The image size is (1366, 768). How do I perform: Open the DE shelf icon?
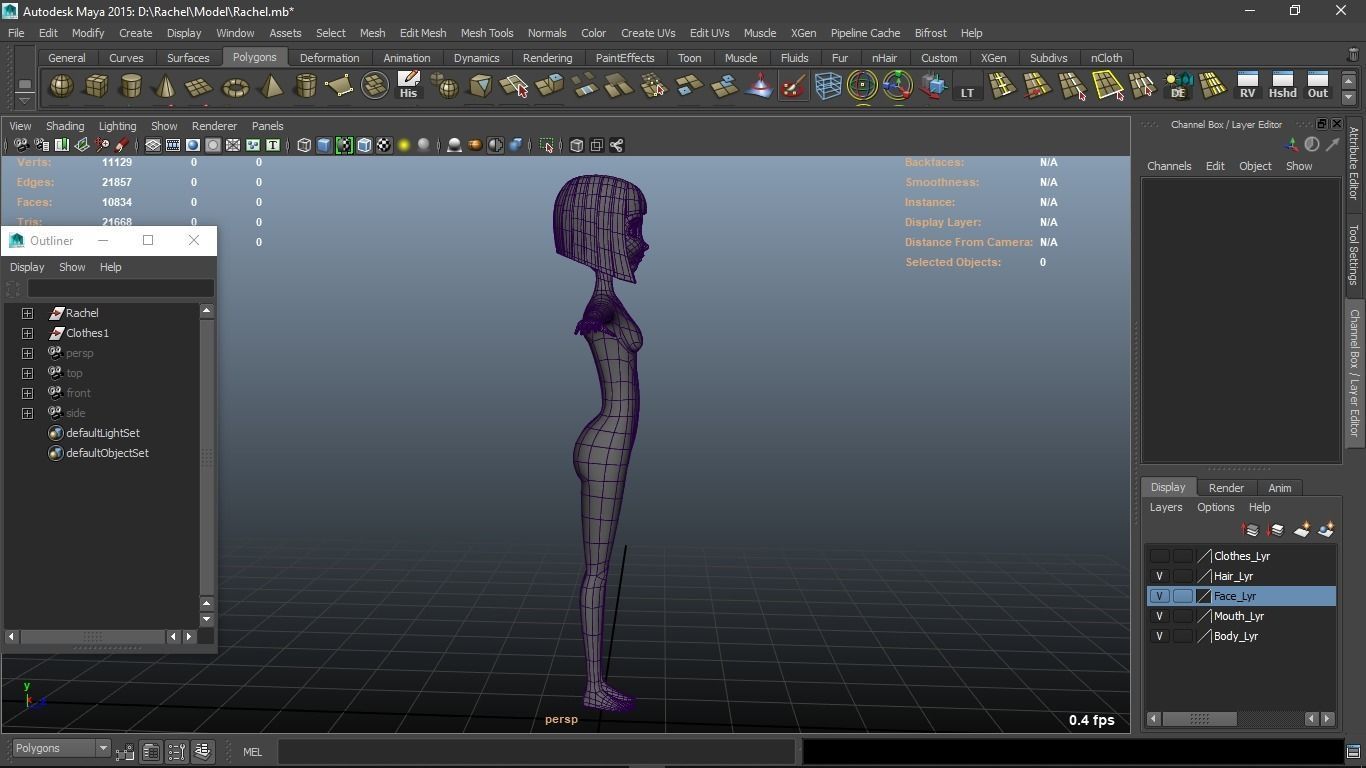(1178, 86)
